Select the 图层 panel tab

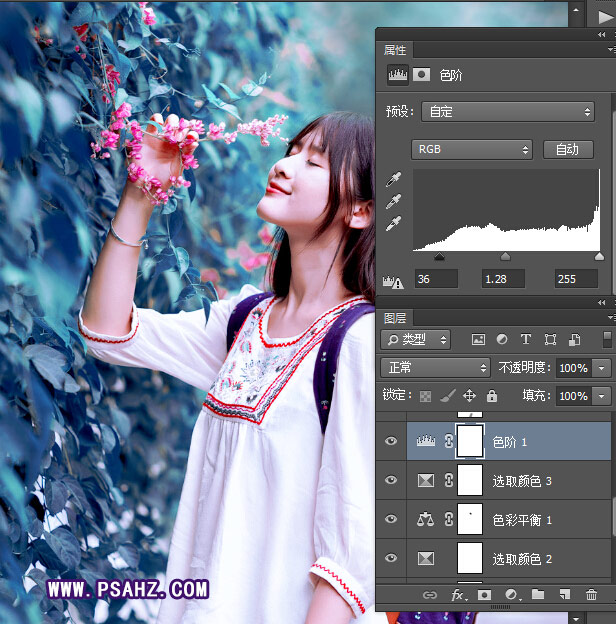(x=395, y=318)
